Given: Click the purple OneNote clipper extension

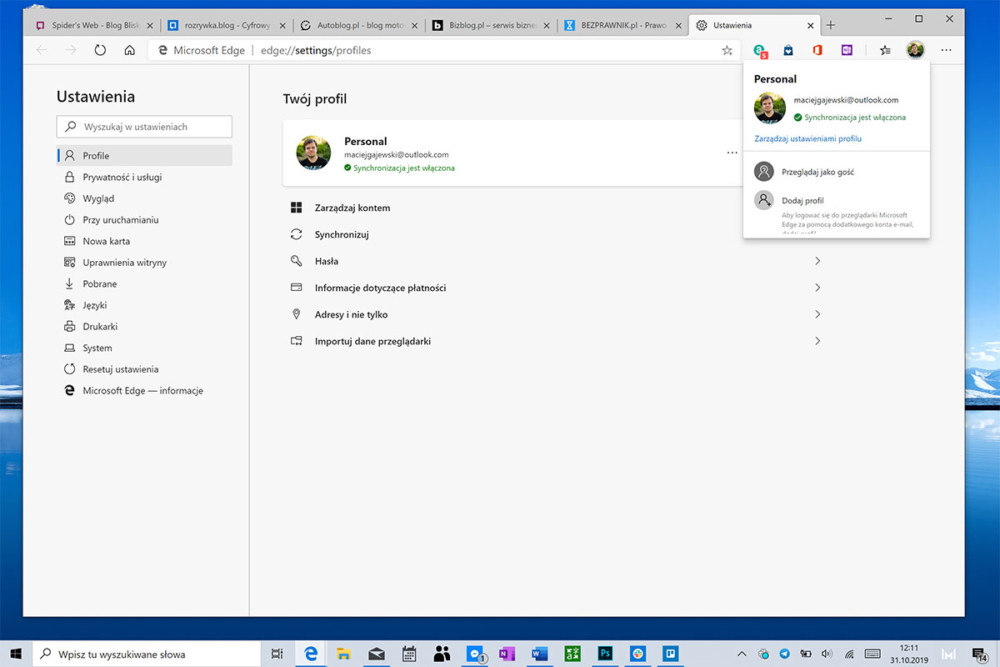Looking at the screenshot, I should 846,50.
